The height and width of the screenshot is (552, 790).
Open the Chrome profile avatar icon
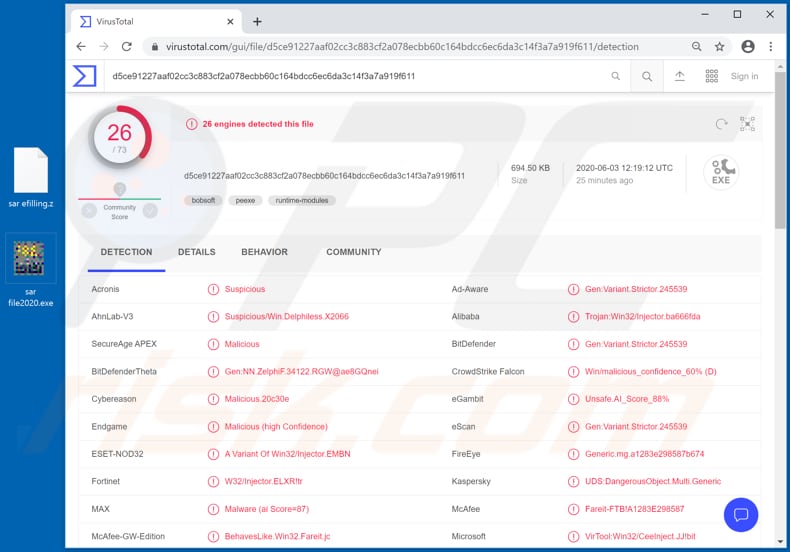coord(748,46)
